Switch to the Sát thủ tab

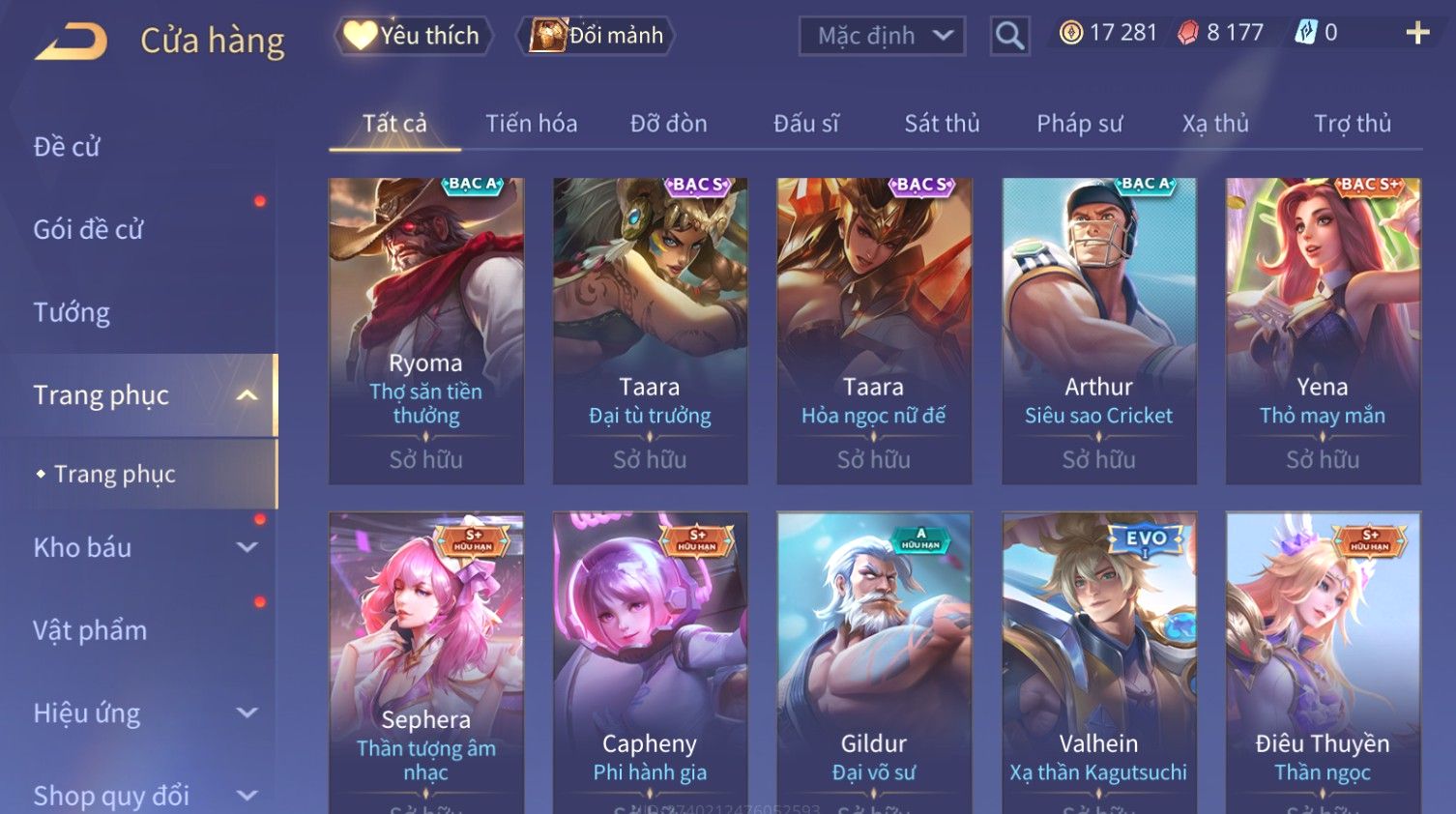pyautogui.click(x=942, y=124)
